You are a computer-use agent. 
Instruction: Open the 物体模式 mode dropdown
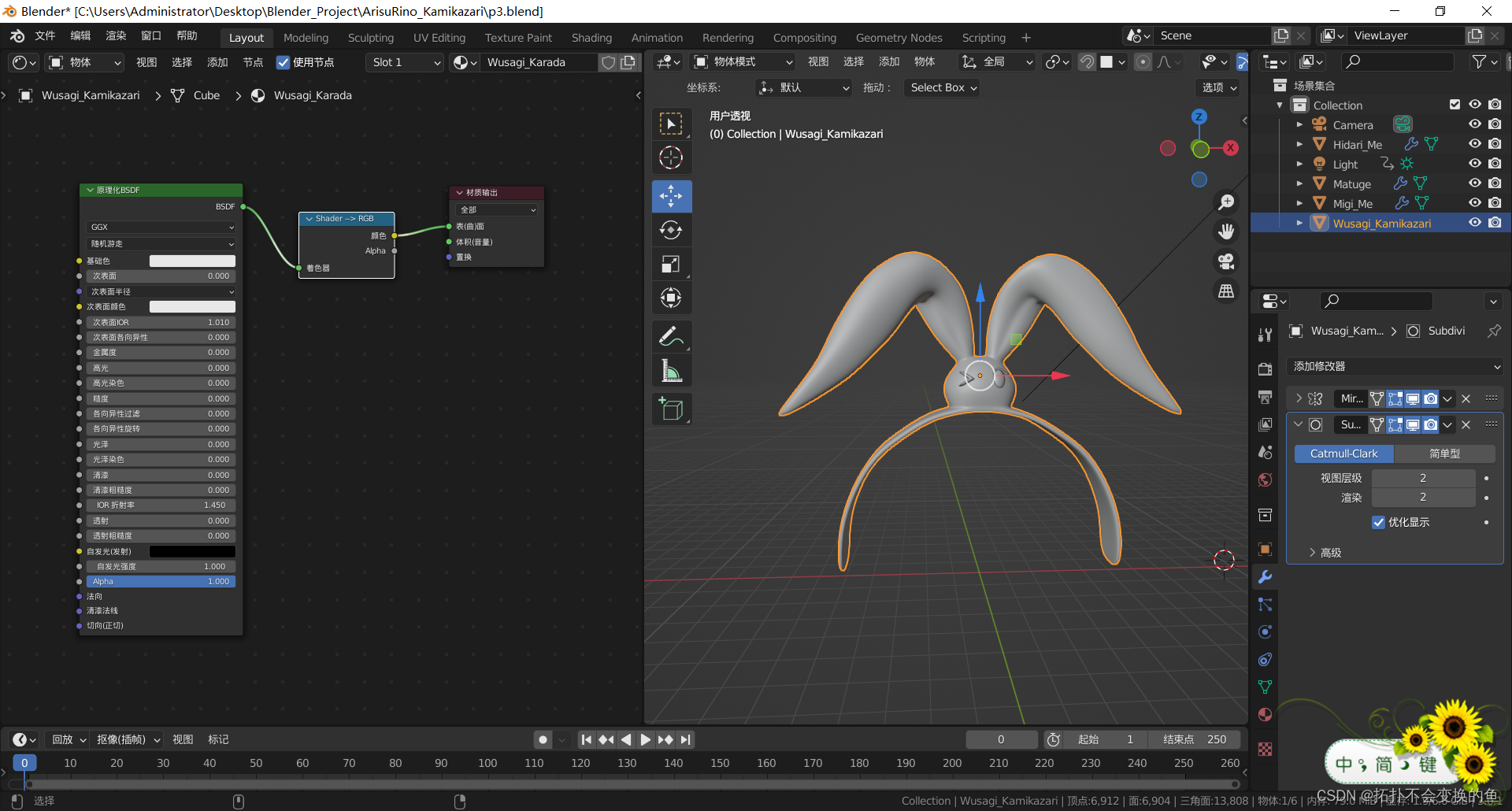[744, 61]
